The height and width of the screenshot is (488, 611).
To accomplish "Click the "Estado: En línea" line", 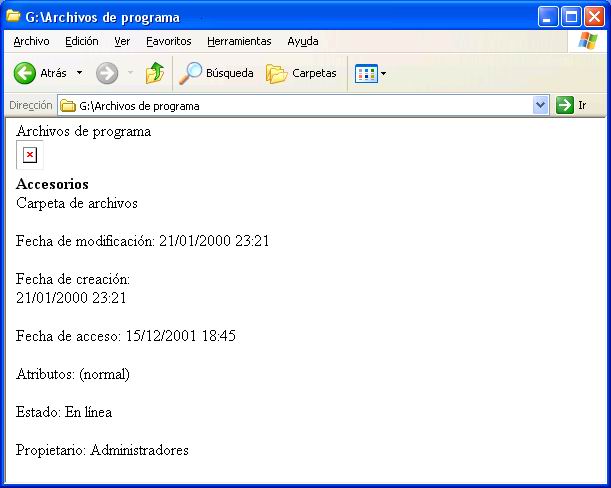I will [64, 412].
